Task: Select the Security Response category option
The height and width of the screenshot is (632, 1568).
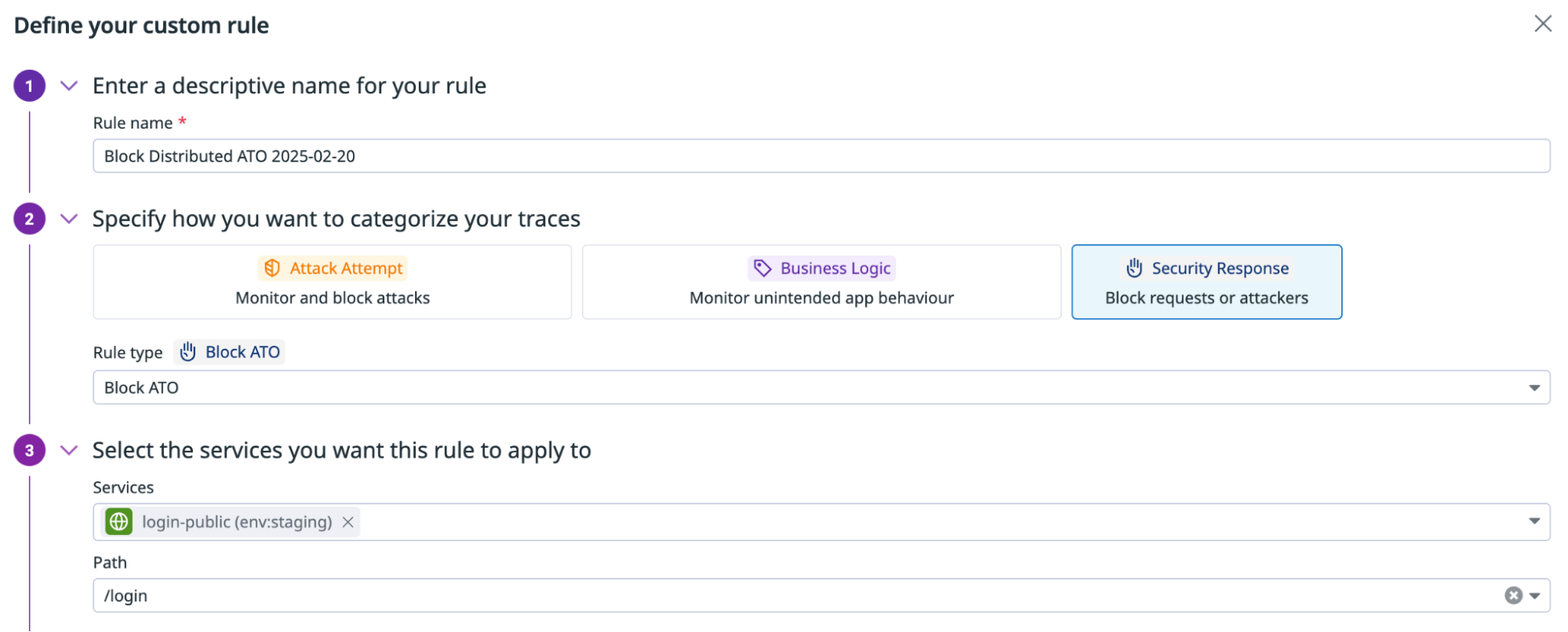Action: pyautogui.click(x=1206, y=282)
